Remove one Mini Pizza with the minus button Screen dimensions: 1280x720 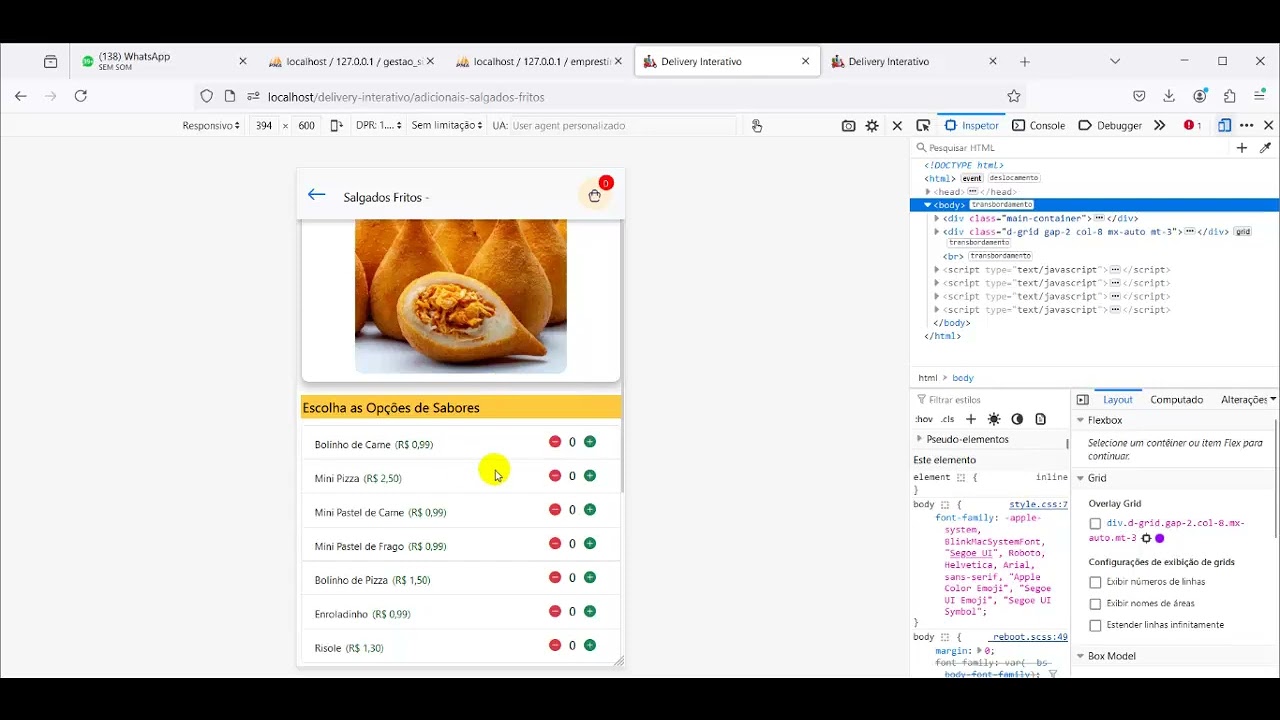(x=555, y=476)
